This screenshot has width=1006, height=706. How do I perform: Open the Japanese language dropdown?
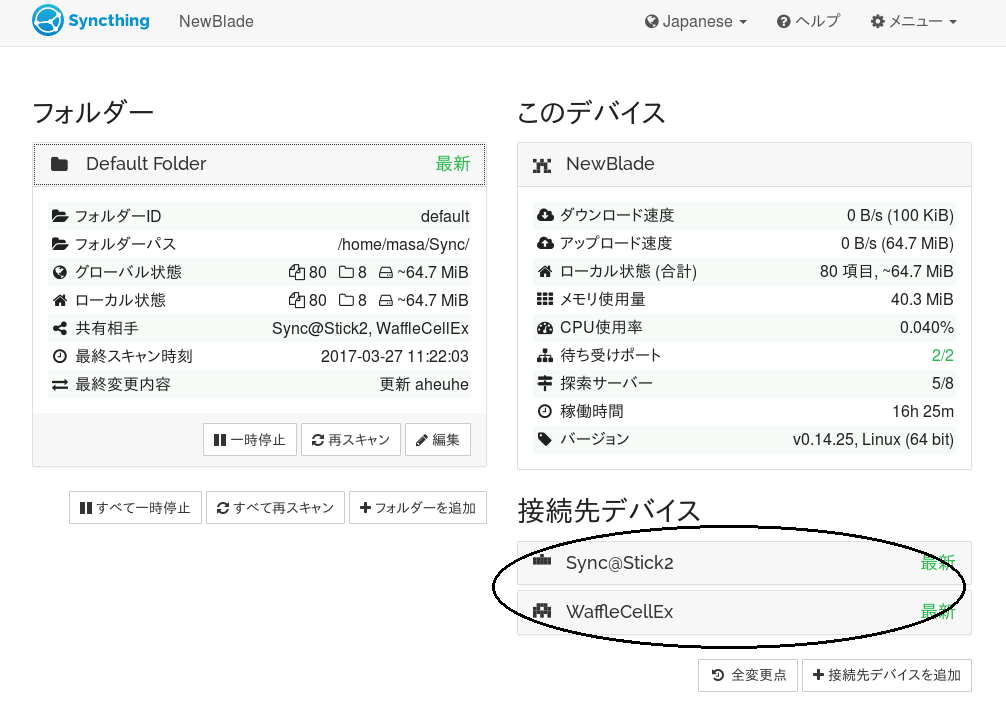coord(696,22)
